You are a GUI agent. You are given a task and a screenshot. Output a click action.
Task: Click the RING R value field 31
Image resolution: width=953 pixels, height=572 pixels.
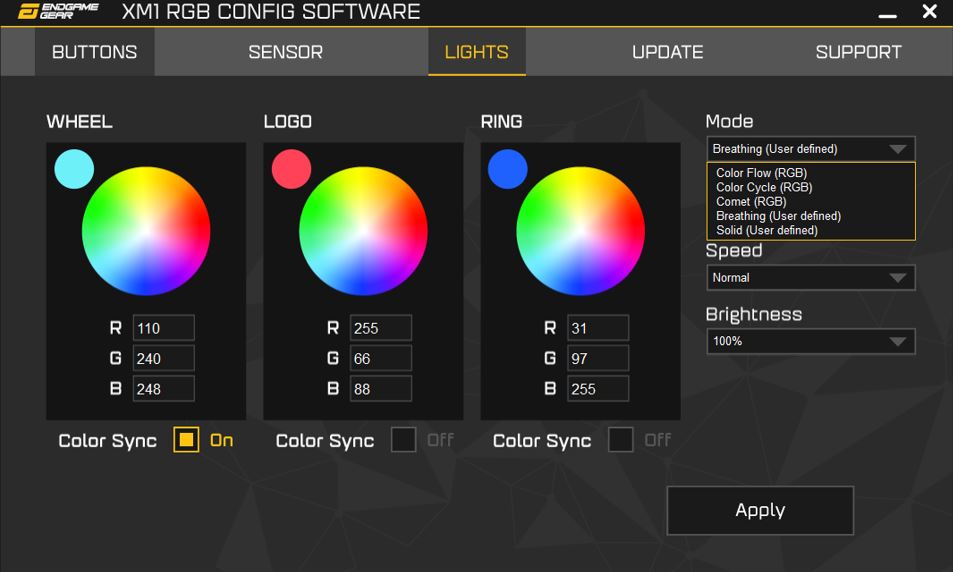598,328
